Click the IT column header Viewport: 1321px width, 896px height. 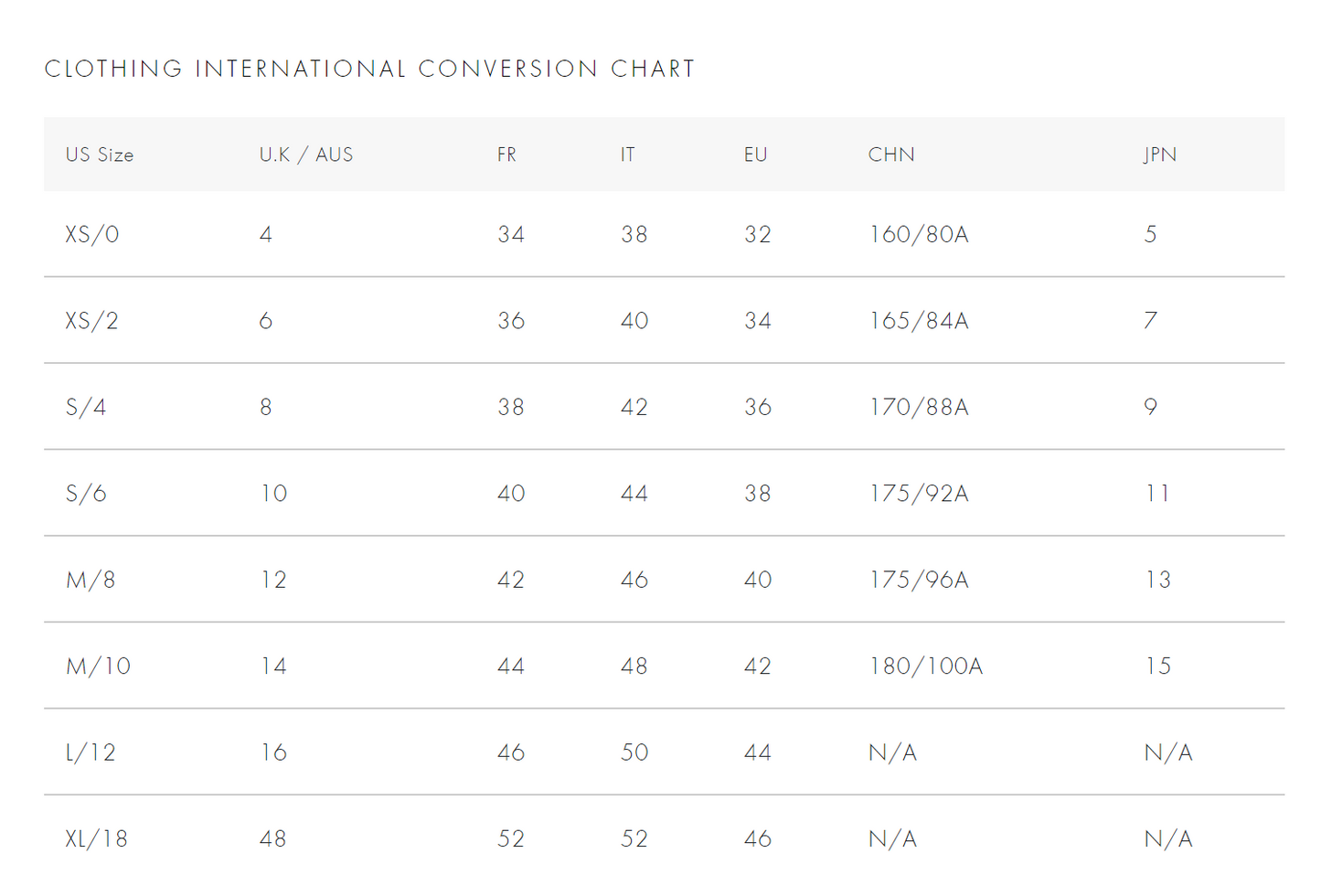[627, 155]
